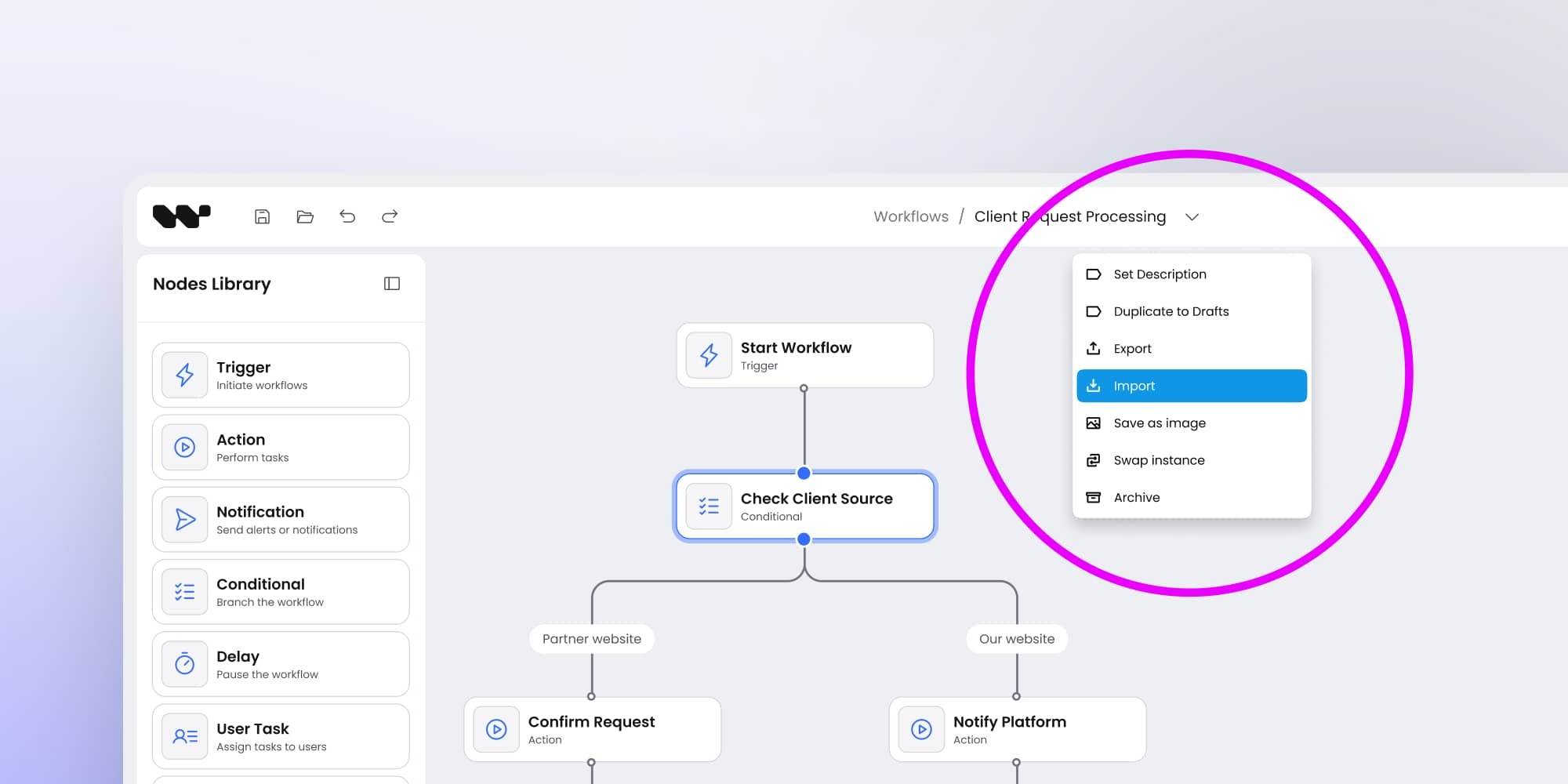Viewport: 1568px width, 784px height.
Task: Click the app logo in the top bar
Action: tap(182, 216)
